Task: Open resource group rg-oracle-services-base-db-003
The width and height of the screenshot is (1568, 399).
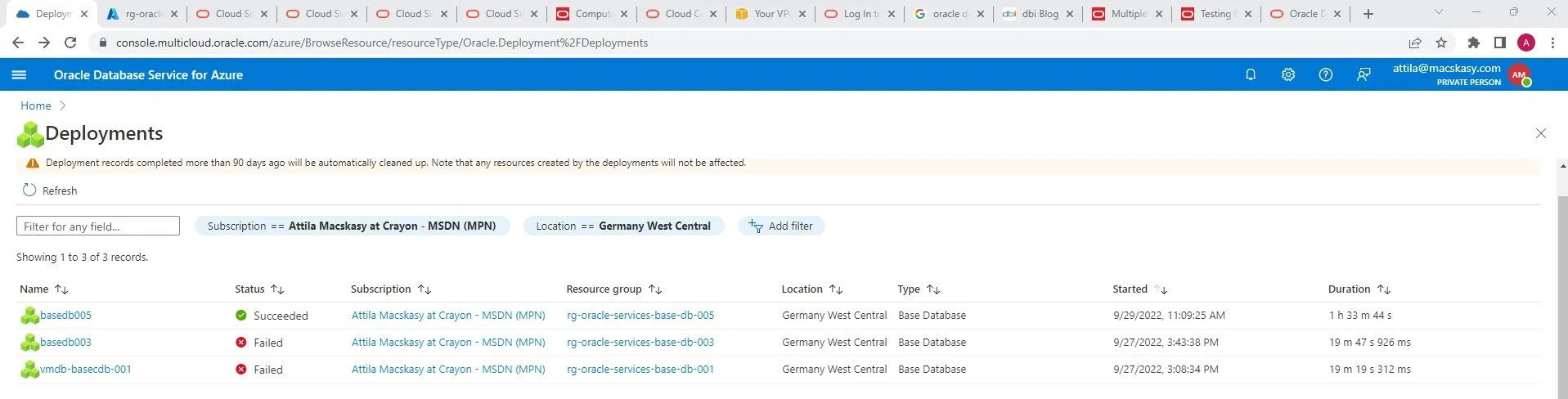Action: click(640, 342)
